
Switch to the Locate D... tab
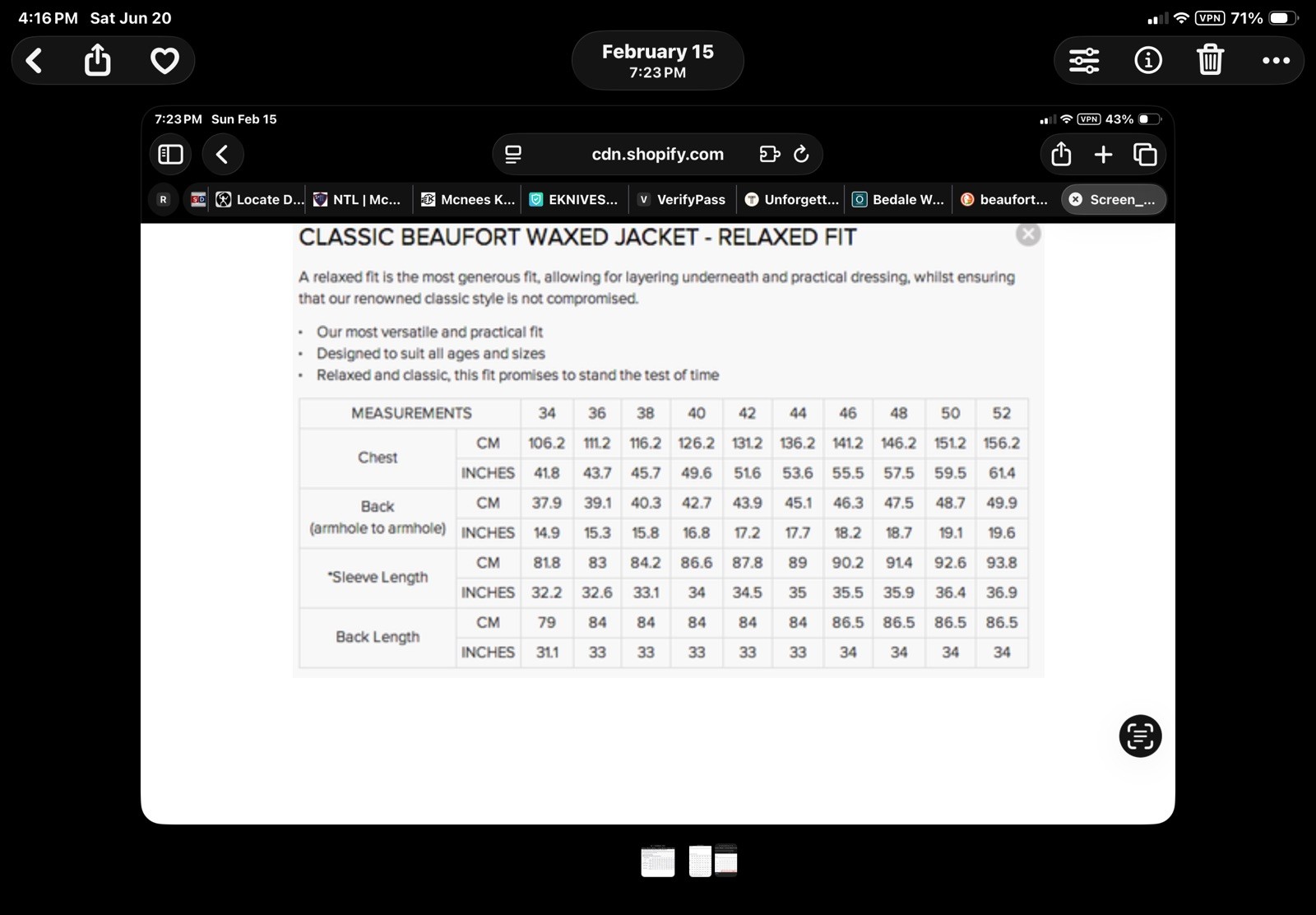[x=260, y=199]
